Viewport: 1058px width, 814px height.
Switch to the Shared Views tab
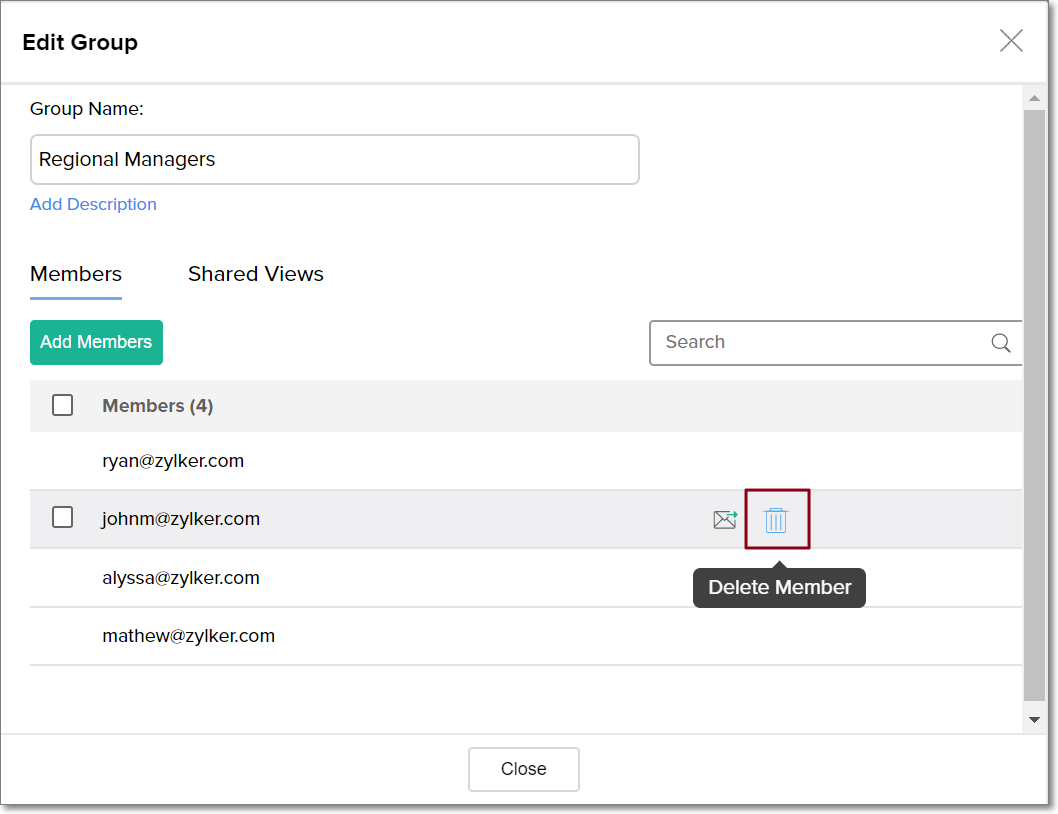255,274
